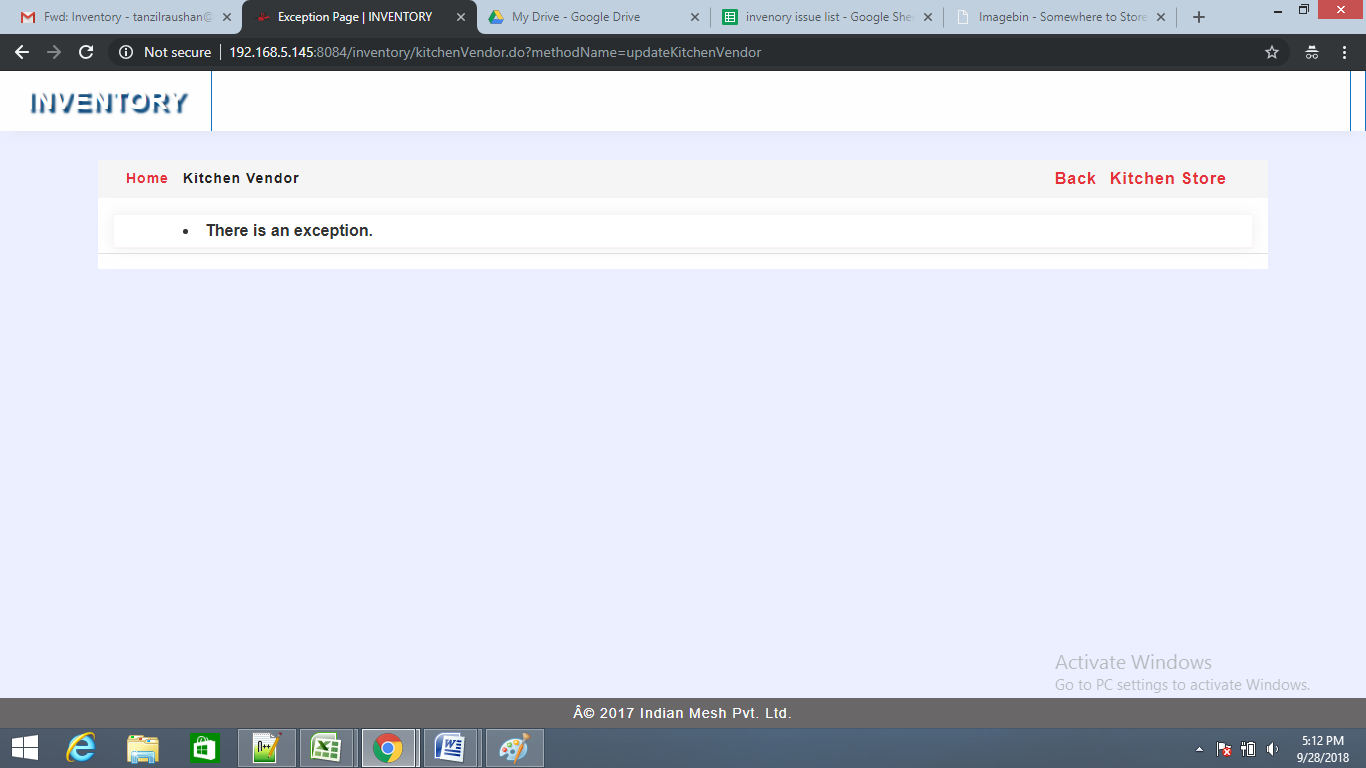
Task: Switch to My Drive Google Drive tab
Action: coord(593,17)
